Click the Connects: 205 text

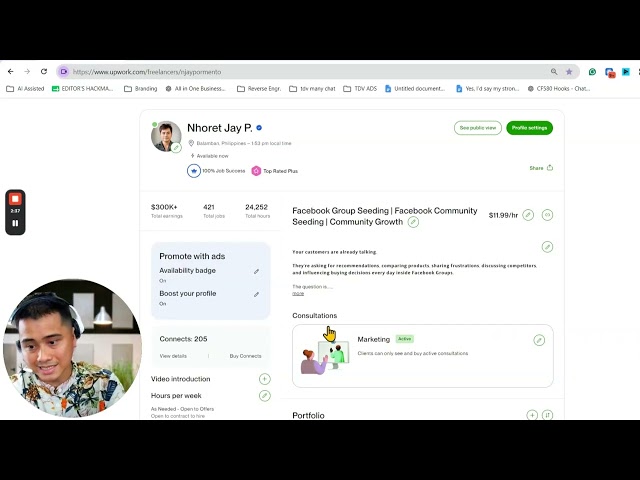183,339
